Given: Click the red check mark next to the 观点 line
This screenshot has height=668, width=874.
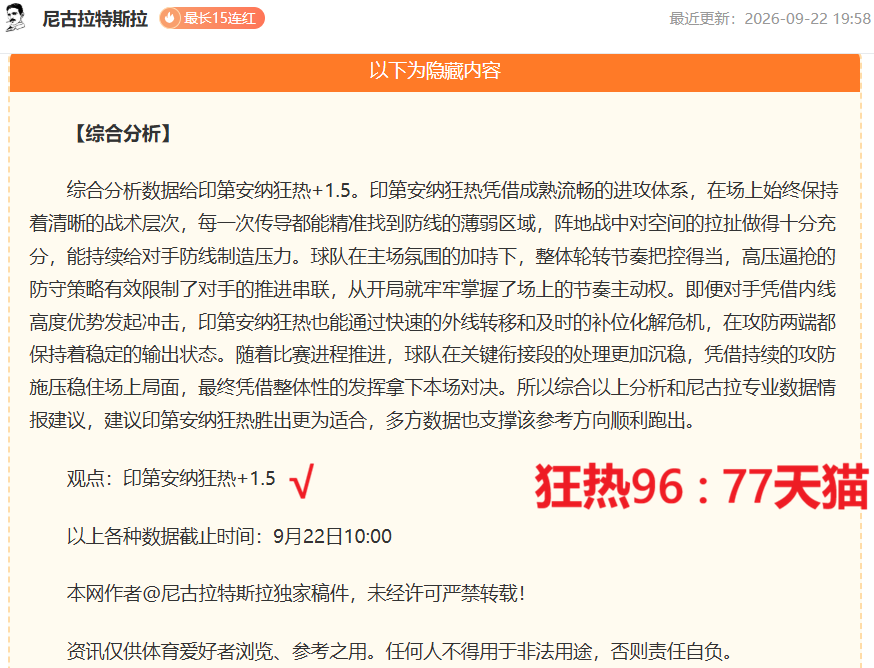Looking at the screenshot, I should point(302,481).
